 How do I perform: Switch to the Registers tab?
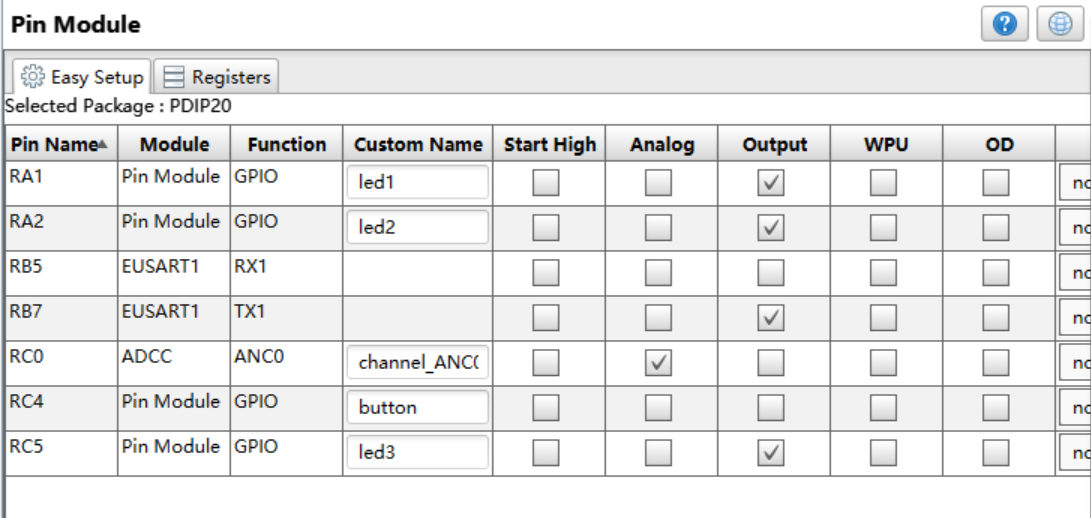(216, 77)
